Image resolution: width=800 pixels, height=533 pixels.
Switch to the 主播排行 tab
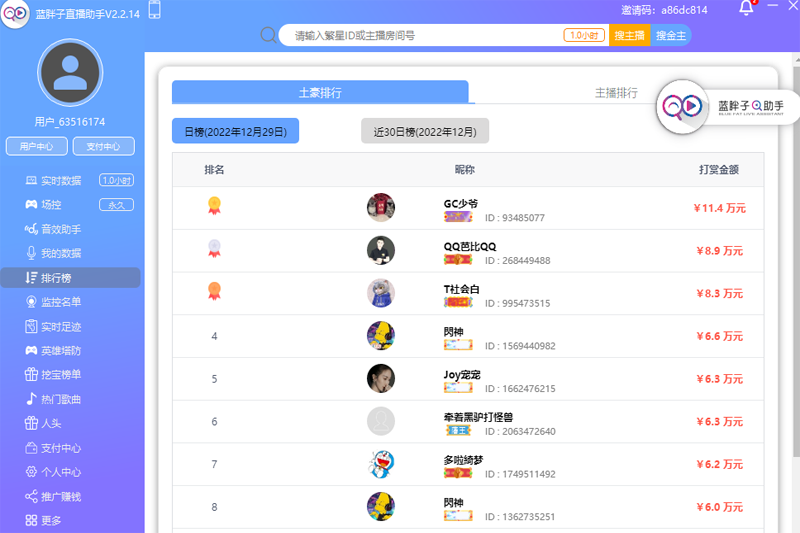coord(616,92)
